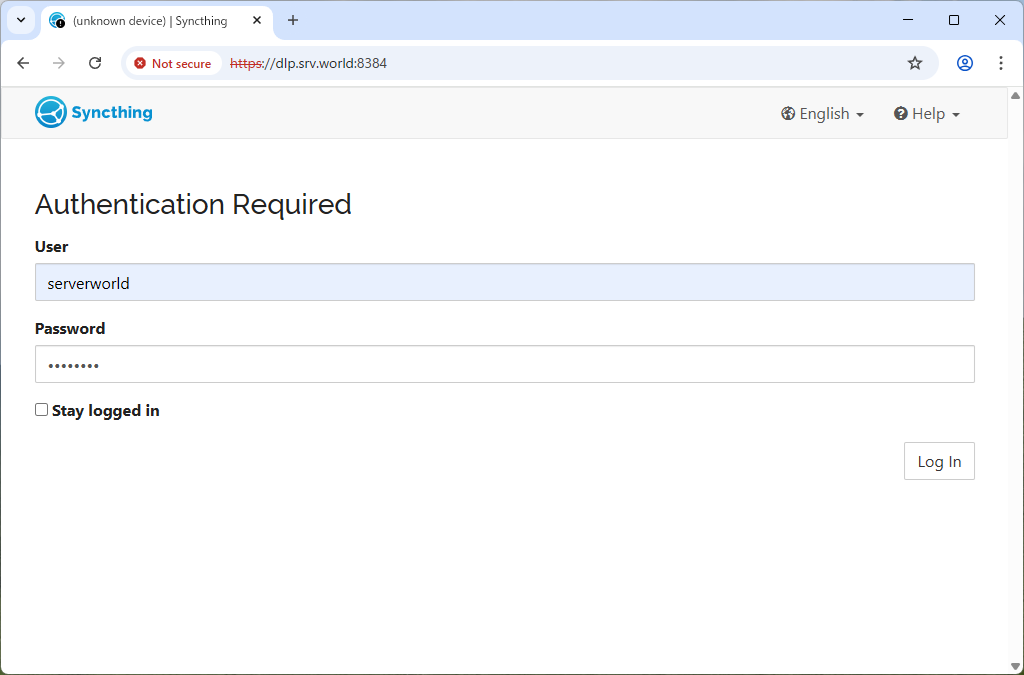Screen dimensions: 1024x675
Task: Click the Syncthing brand name link
Action: coord(112,112)
